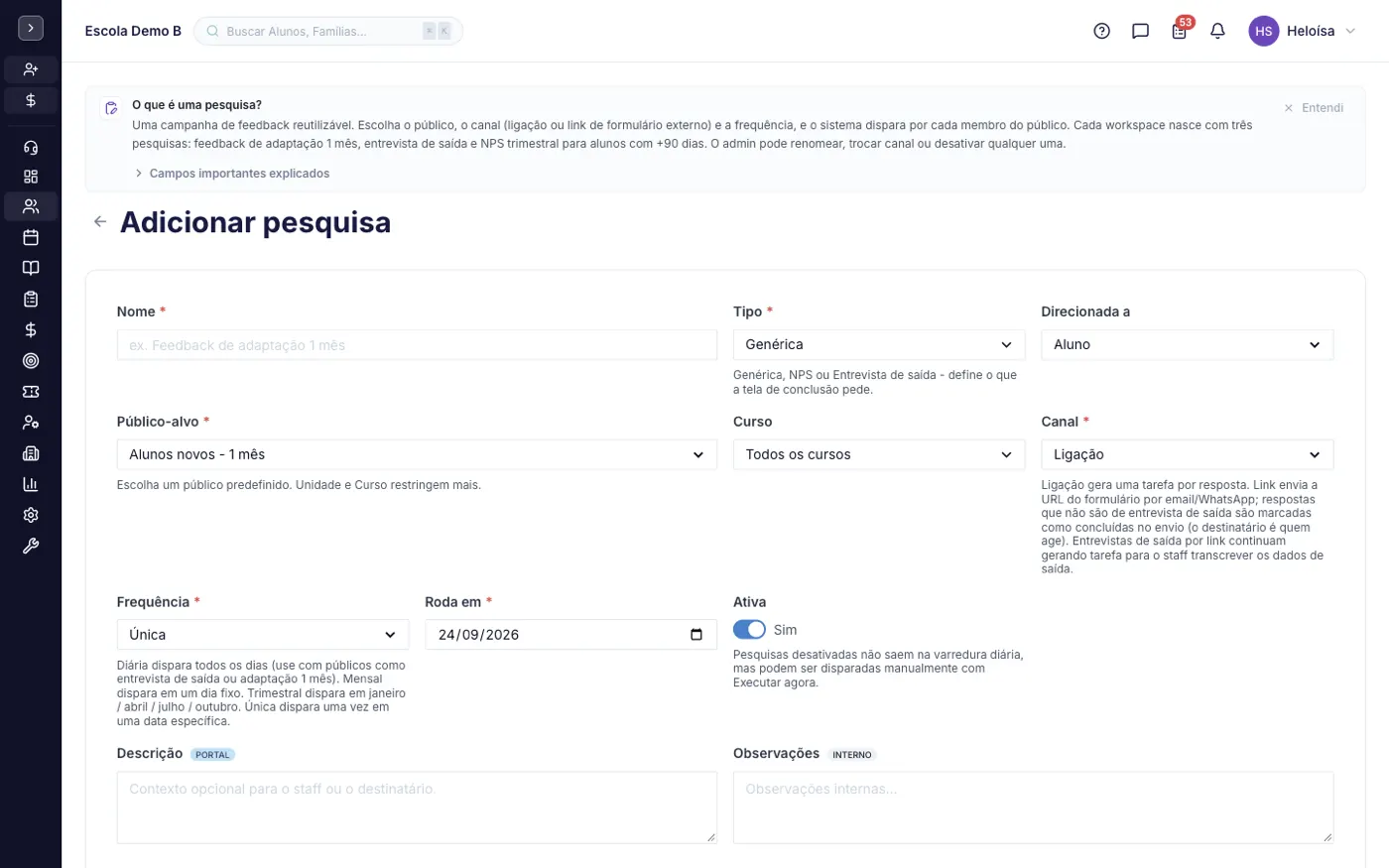
Task: Expand the sidebar with the chevron button
Action: [31, 28]
